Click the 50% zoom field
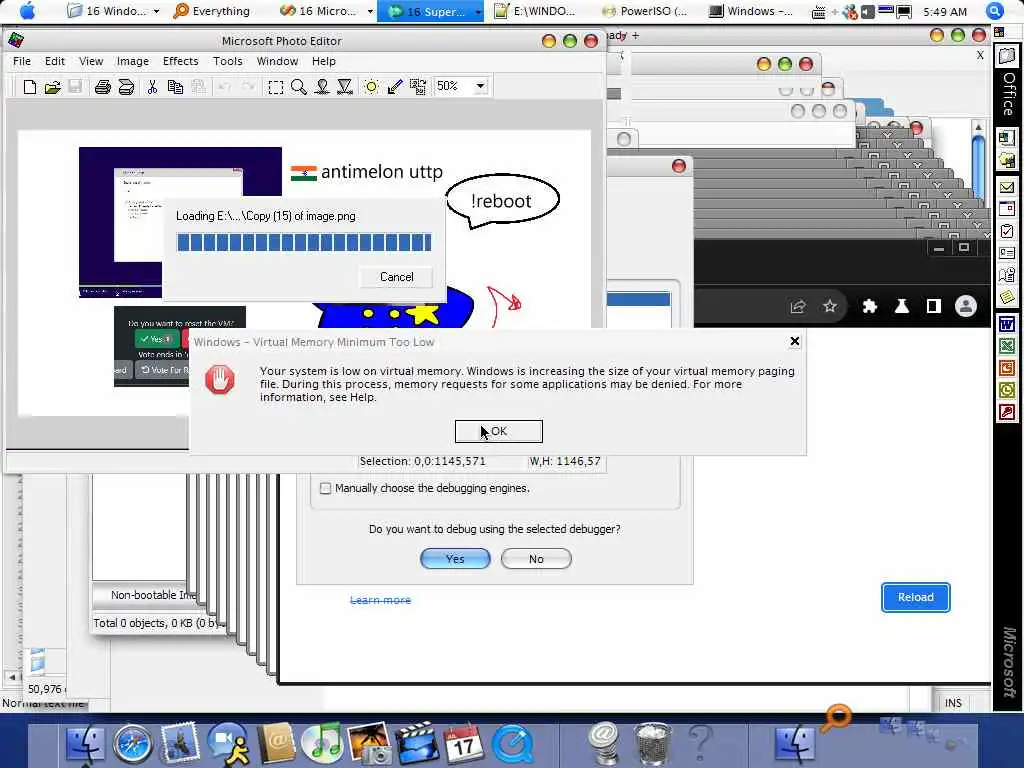 (x=453, y=86)
